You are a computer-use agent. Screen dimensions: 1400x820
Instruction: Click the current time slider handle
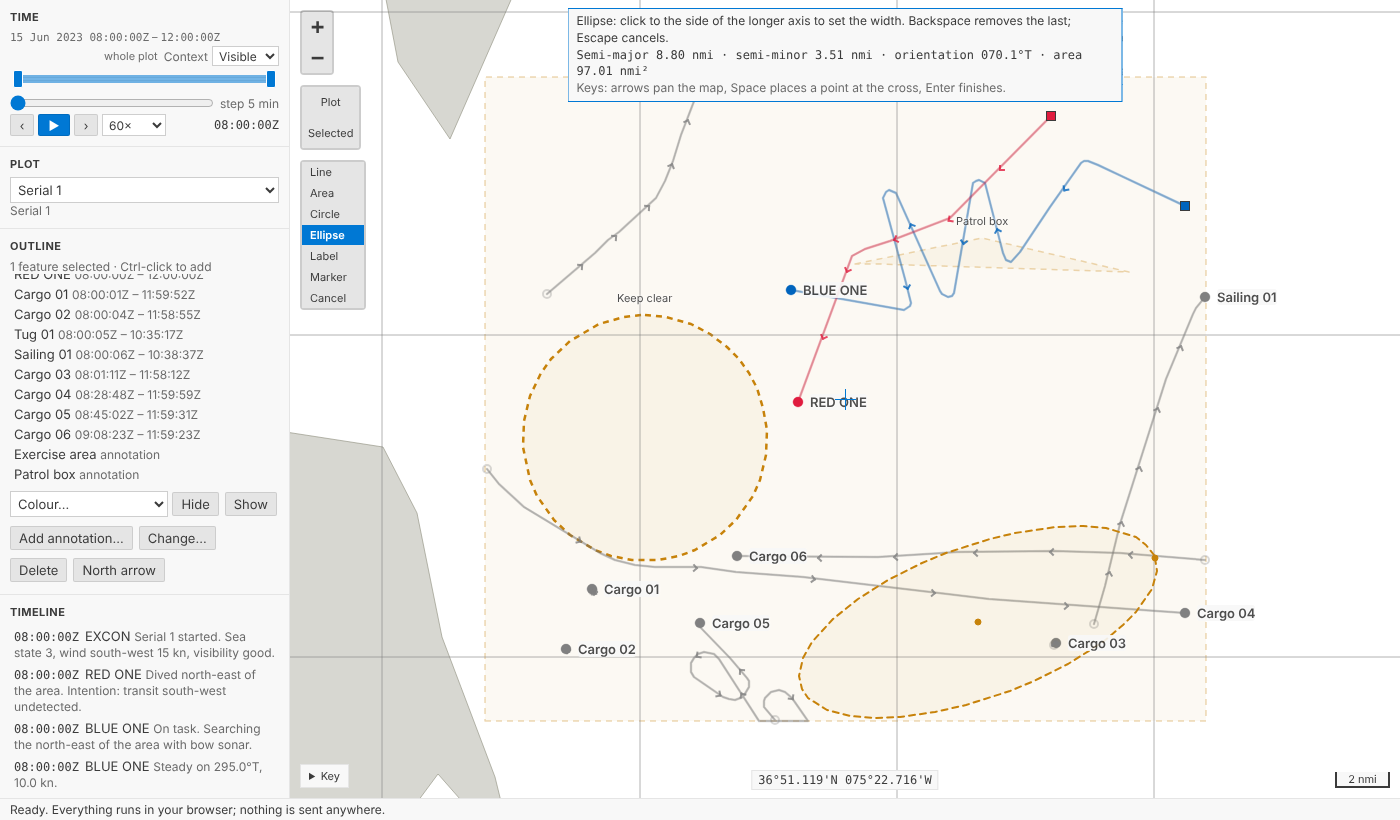click(x=18, y=103)
